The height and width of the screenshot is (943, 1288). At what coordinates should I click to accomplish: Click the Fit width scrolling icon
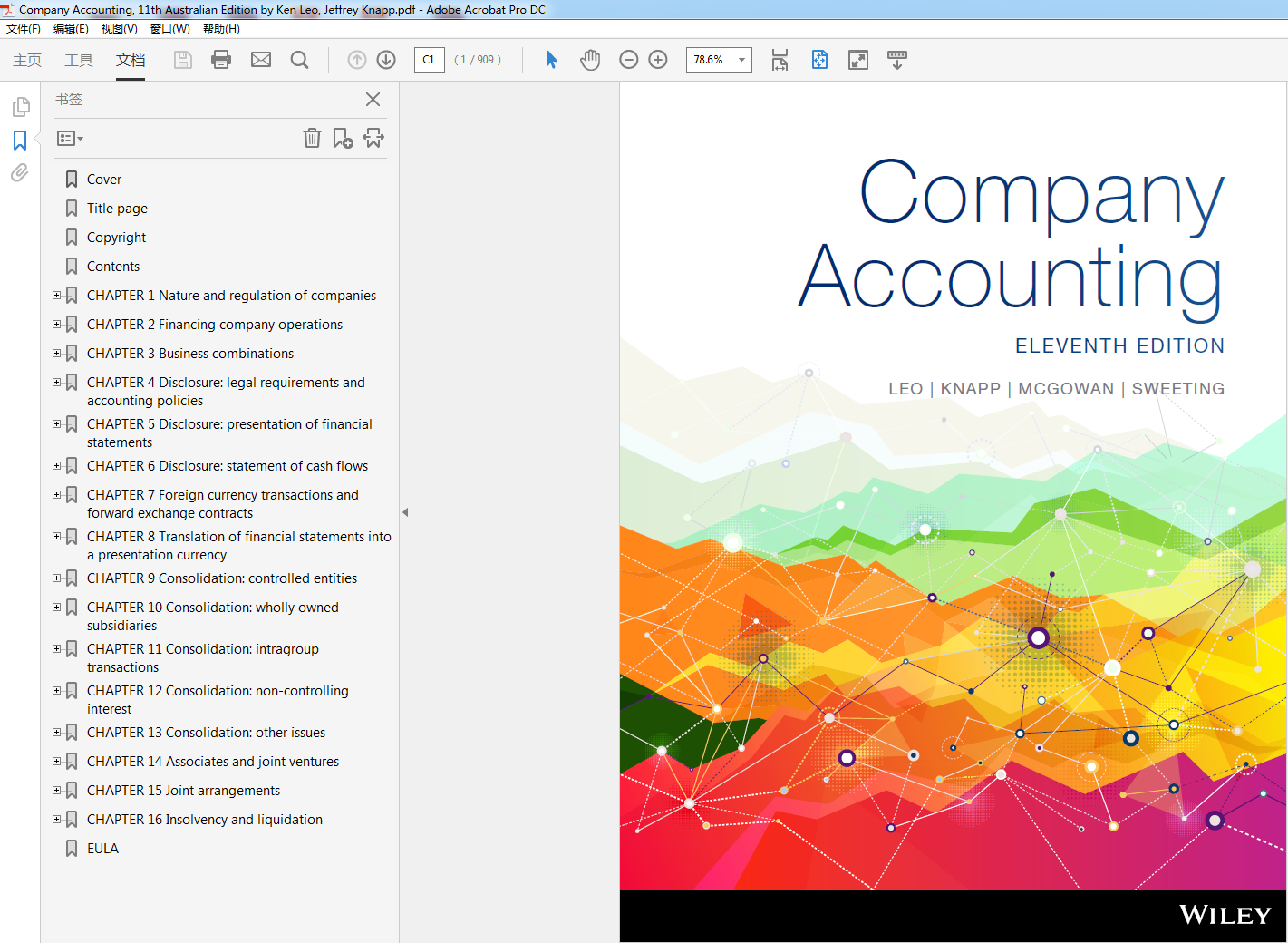tap(780, 60)
